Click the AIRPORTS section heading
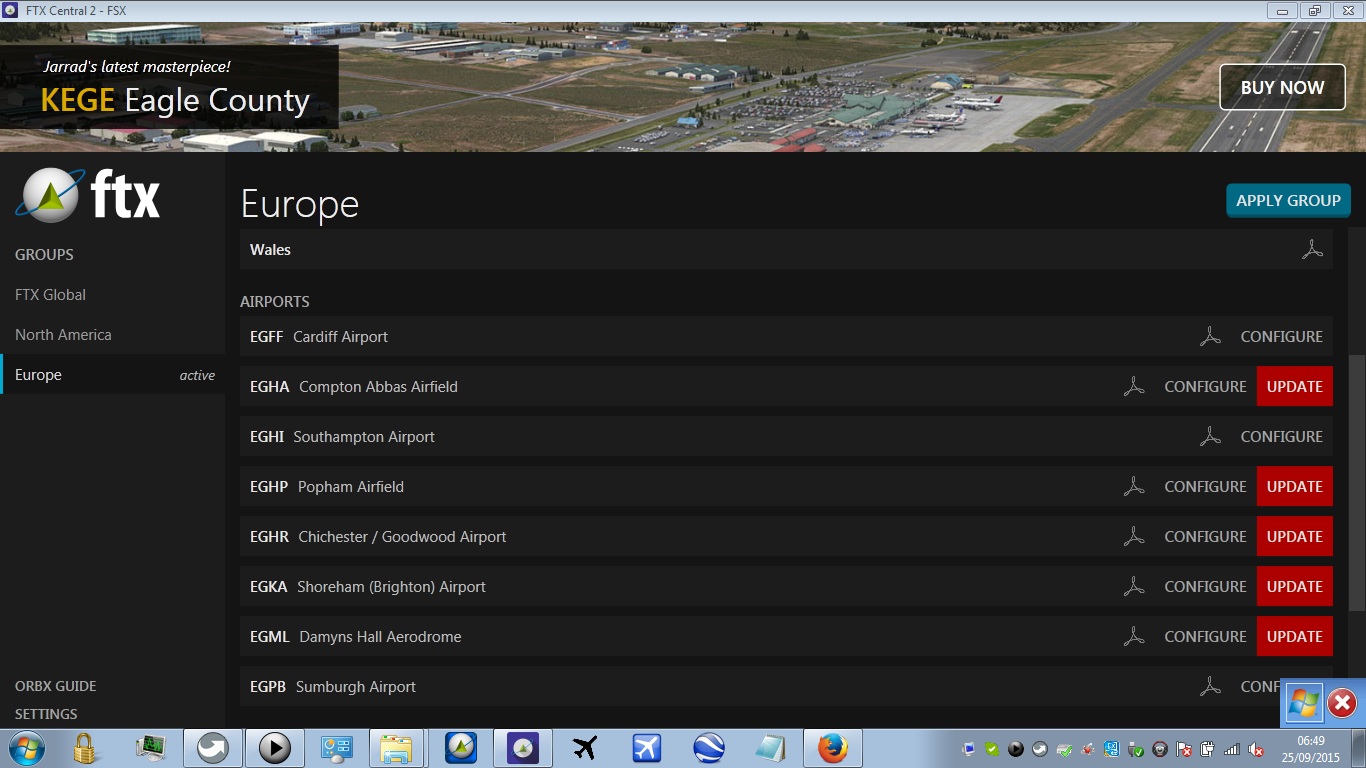The width and height of the screenshot is (1366, 768). tap(275, 301)
